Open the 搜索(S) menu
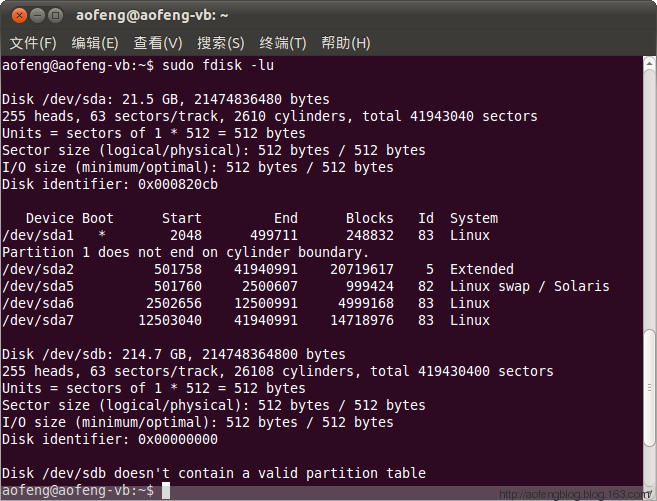657x501 pixels. pyautogui.click(x=220, y=43)
